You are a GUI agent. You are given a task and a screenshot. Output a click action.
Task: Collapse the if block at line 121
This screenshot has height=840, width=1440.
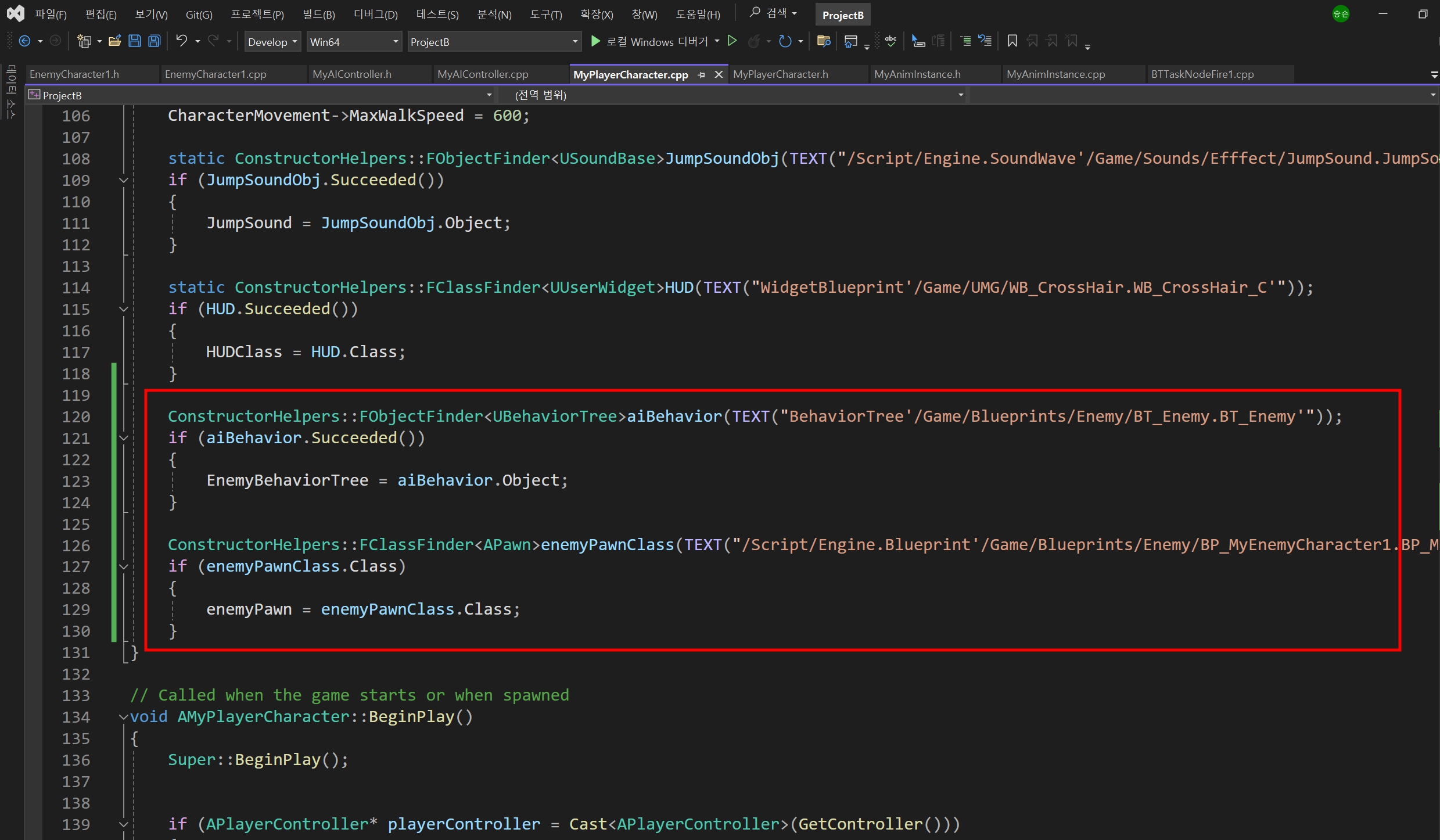pyautogui.click(x=123, y=439)
